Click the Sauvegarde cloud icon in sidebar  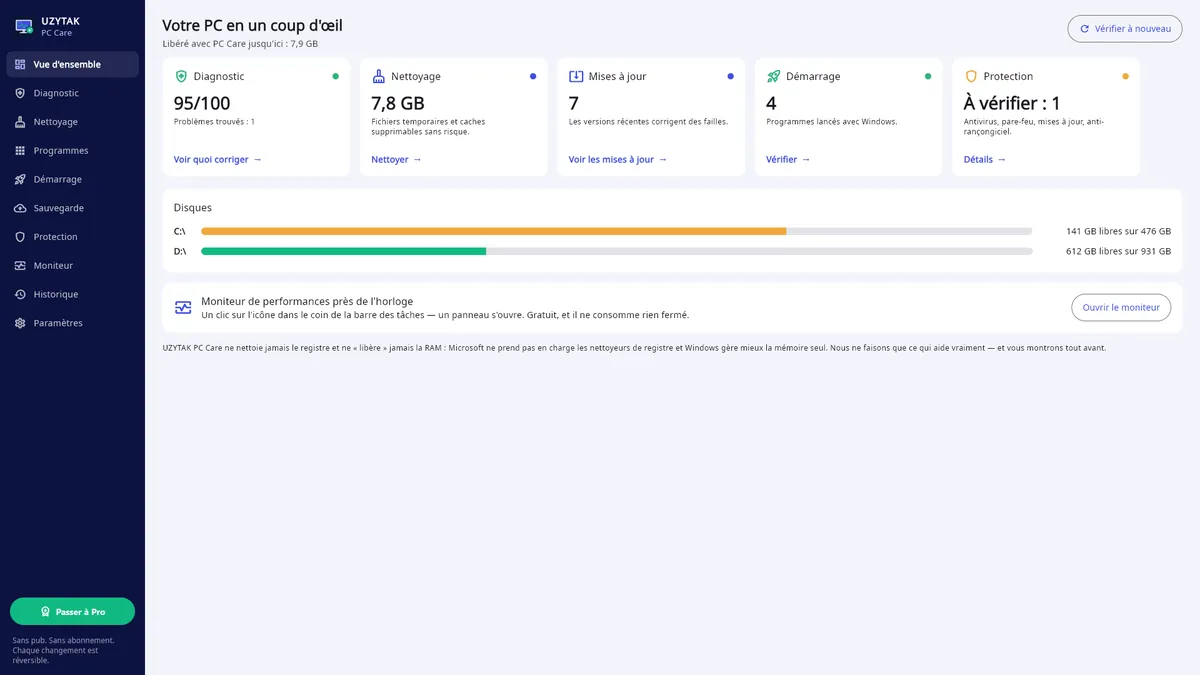(20, 208)
